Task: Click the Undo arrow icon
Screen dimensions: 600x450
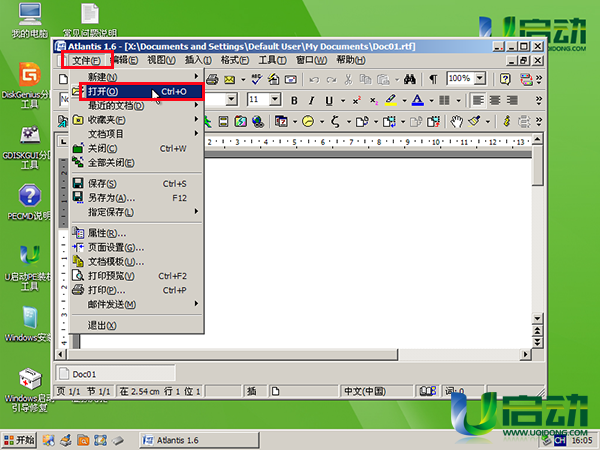Action: point(314,80)
